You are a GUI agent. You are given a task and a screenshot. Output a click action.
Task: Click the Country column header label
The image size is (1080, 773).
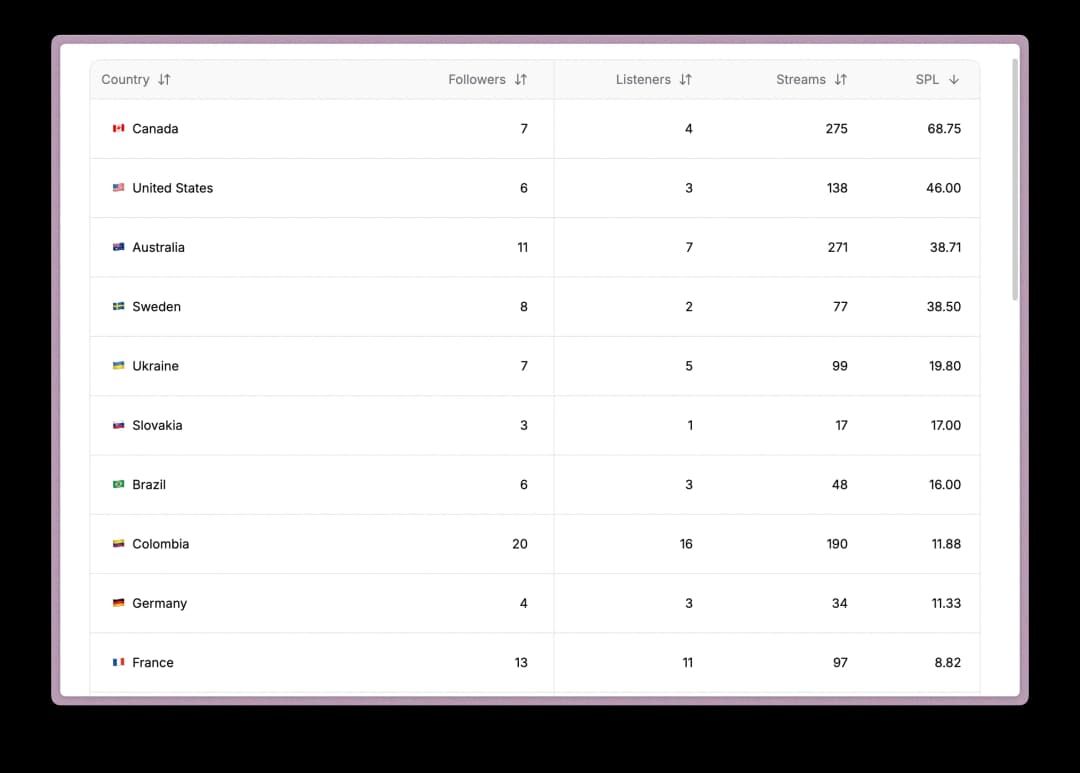(x=125, y=80)
